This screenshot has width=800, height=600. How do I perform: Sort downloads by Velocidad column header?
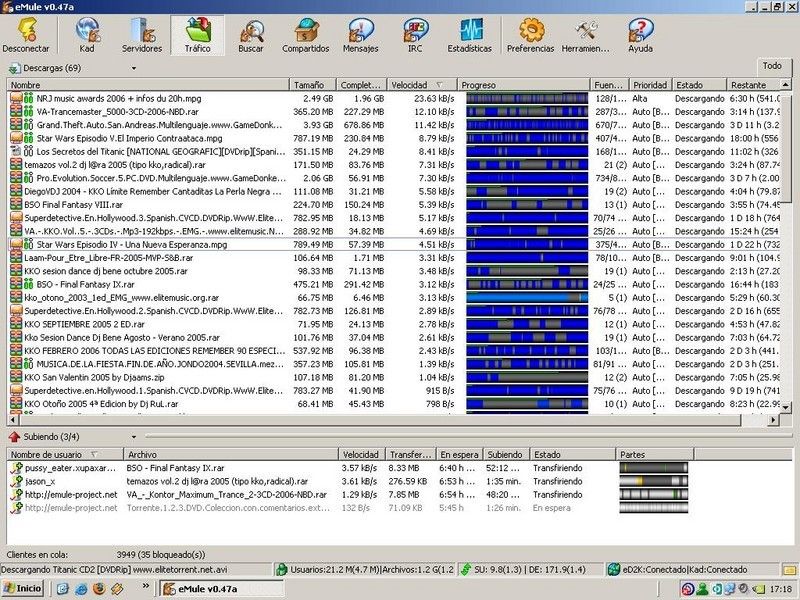(x=421, y=85)
